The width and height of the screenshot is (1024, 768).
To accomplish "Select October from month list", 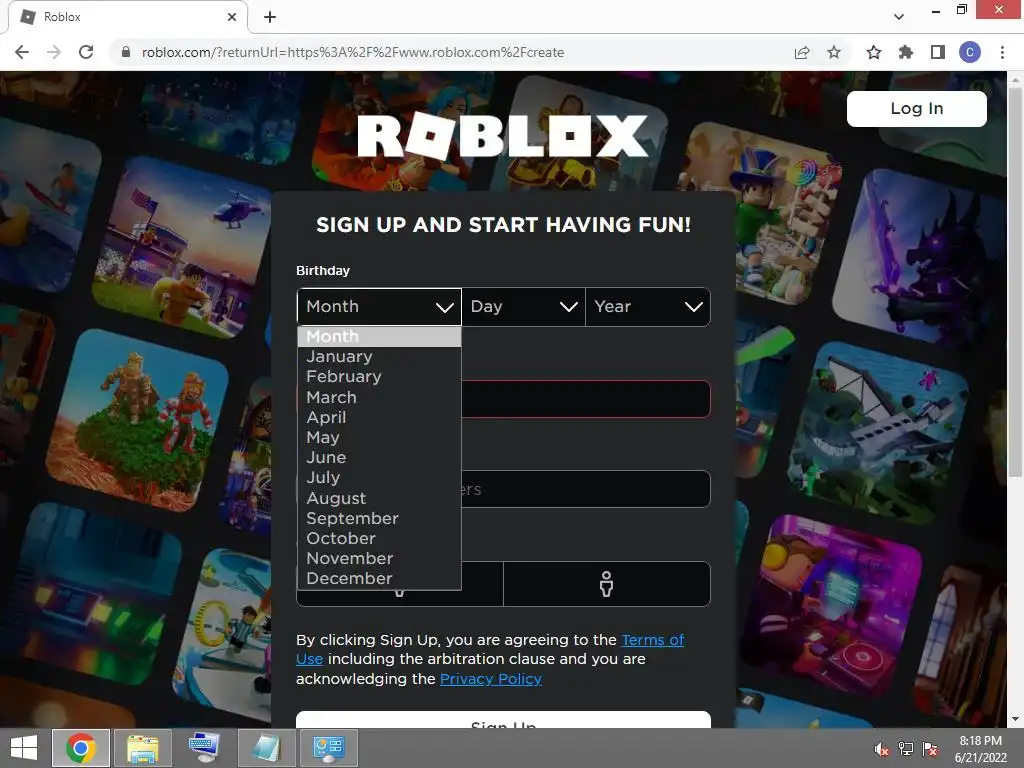I will click(x=379, y=539).
